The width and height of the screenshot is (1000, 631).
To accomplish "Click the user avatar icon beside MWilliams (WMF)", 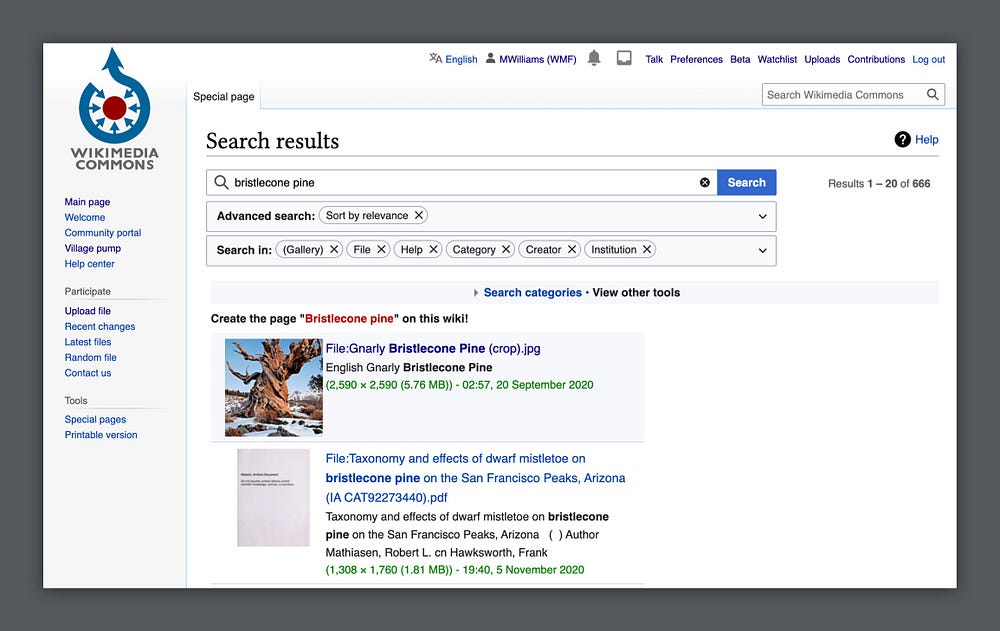I will 490,58.
